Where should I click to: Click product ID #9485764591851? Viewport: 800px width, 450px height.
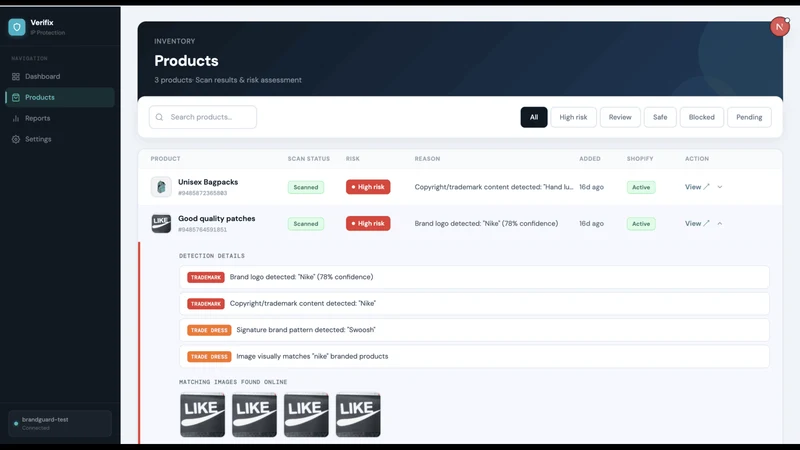click(203, 230)
